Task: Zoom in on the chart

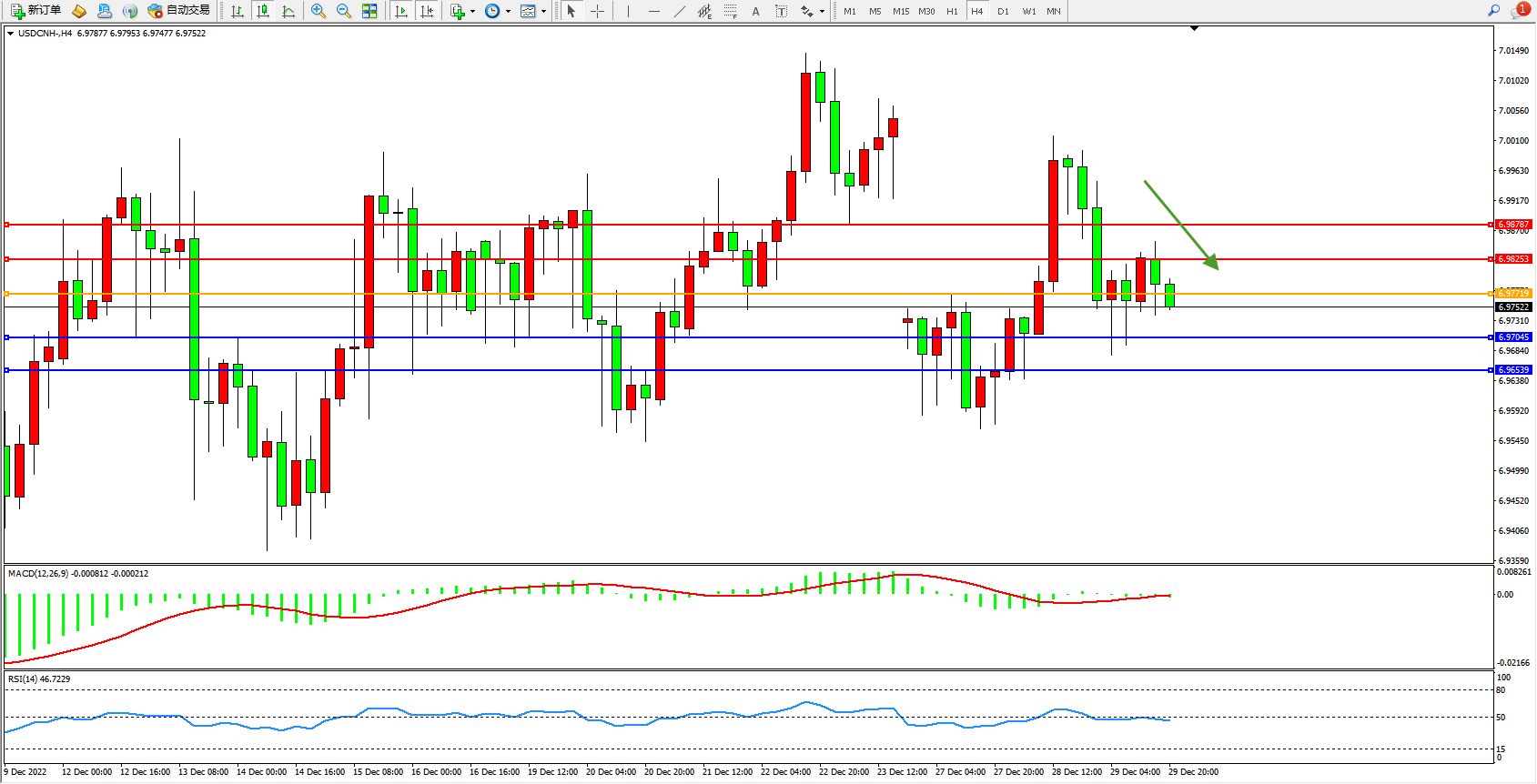Action: [x=319, y=11]
